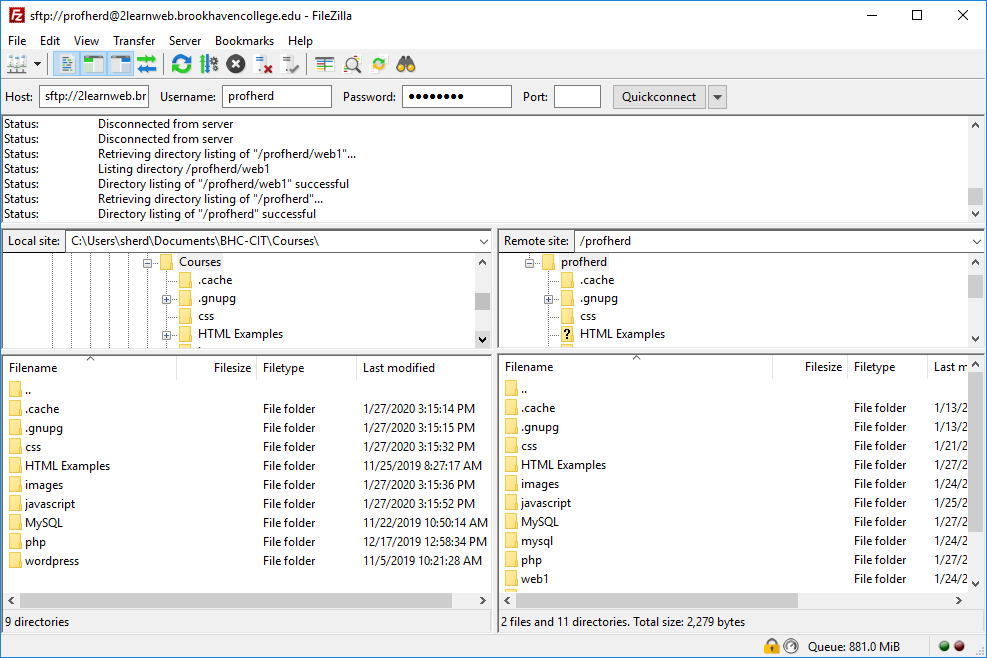This screenshot has height=658, width=987.
Task: Click remote file list horizontal scrollbar
Action: (x=657, y=601)
